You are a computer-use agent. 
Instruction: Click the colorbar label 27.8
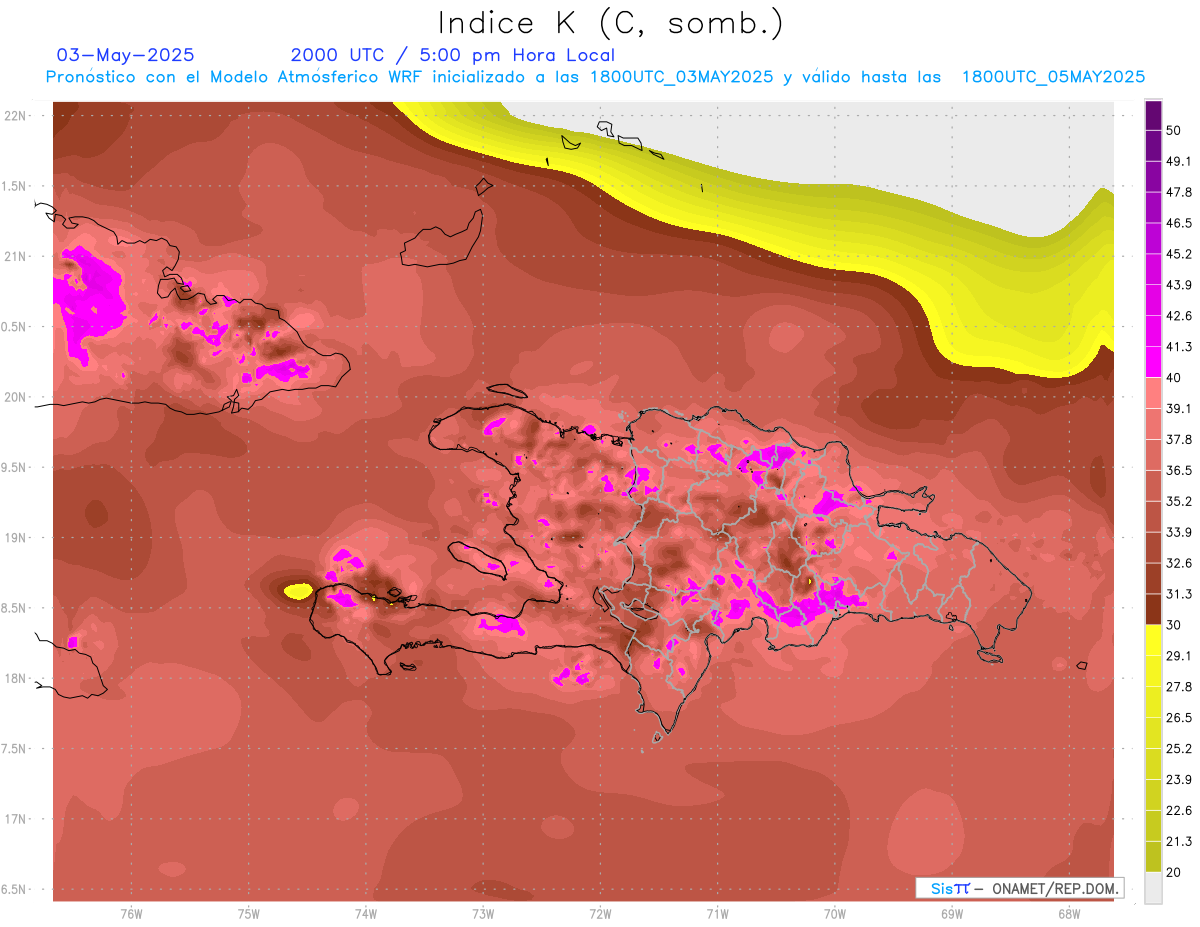pos(1180,687)
